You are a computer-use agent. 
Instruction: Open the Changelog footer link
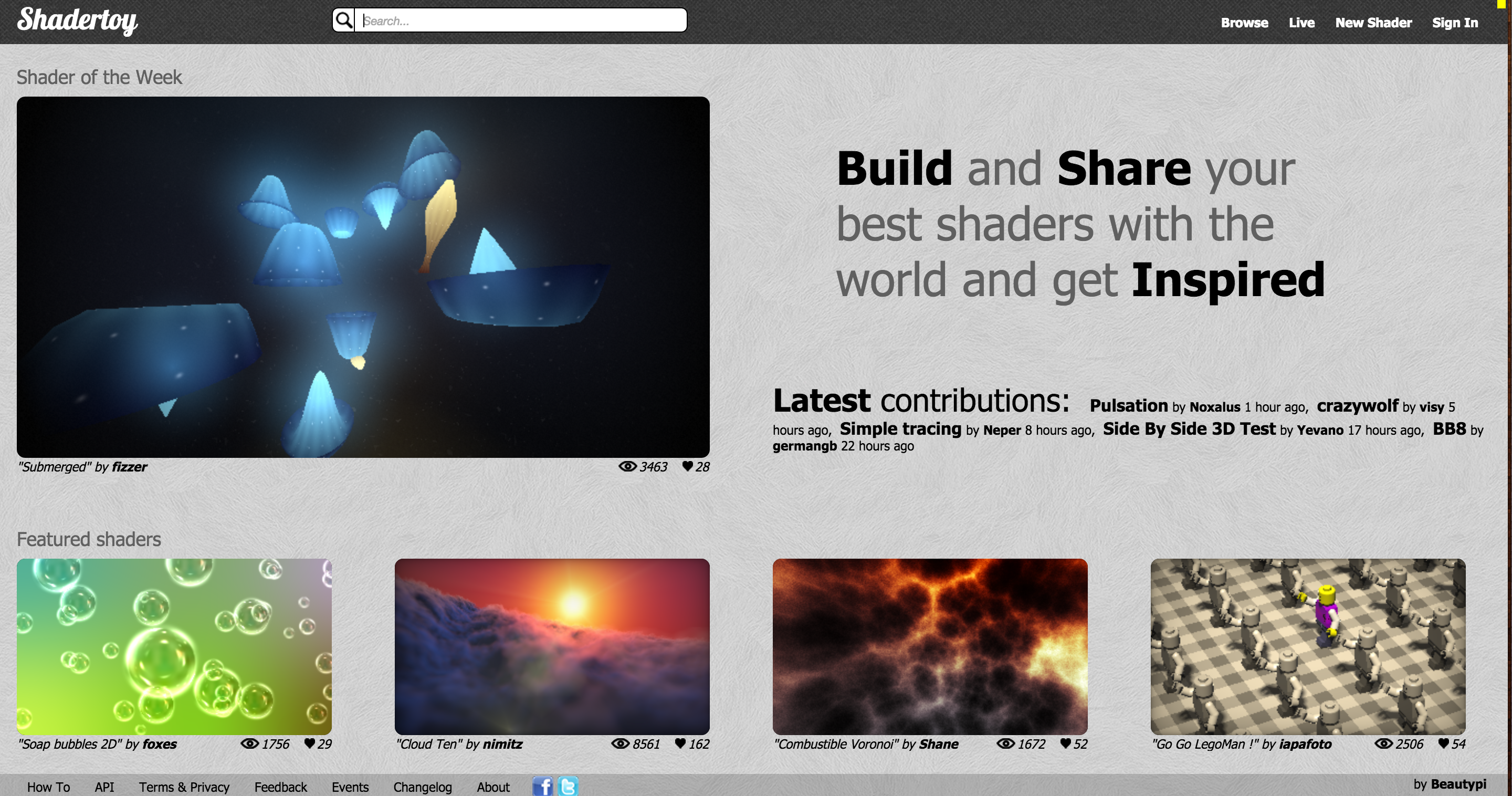click(x=422, y=787)
